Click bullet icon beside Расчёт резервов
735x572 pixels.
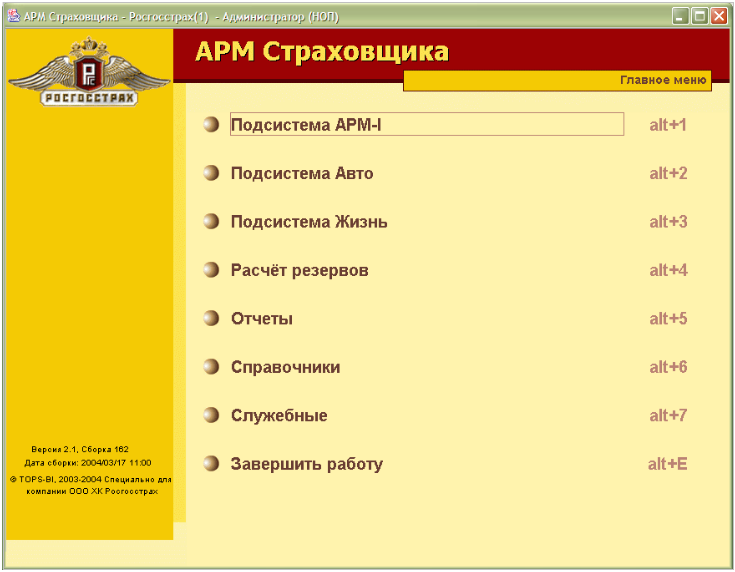211,270
